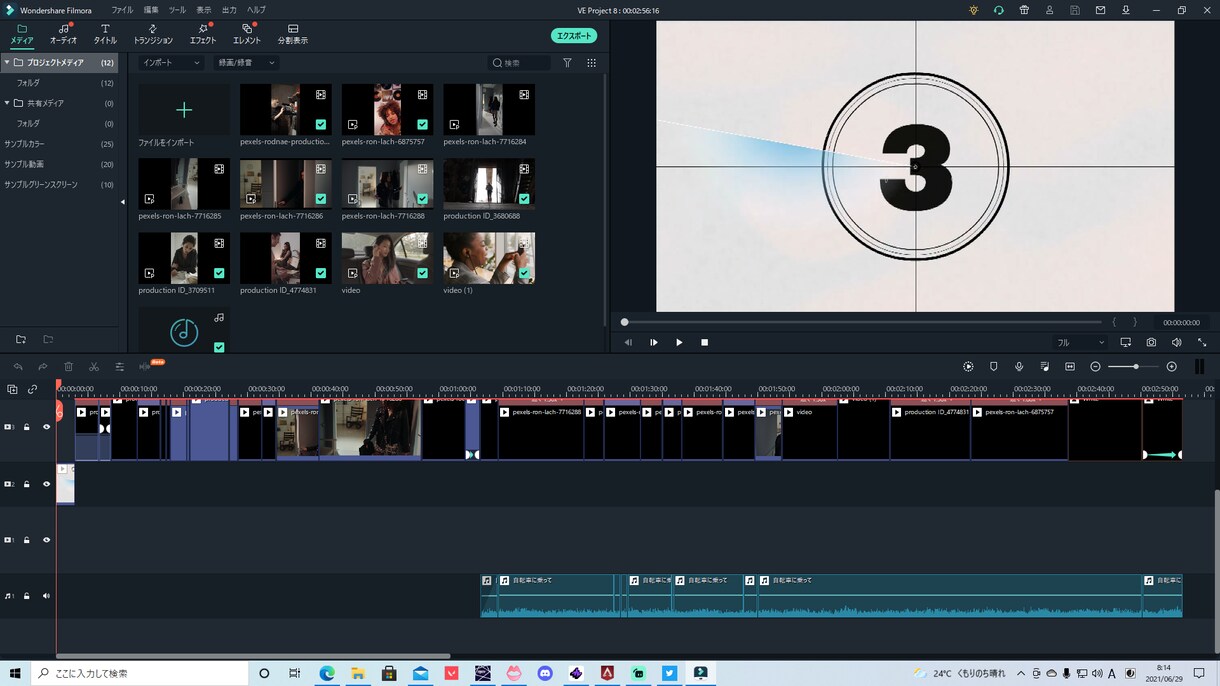The width and height of the screenshot is (1220, 686).
Task: Toggle visibility eye of video track 3
Action: click(x=46, y=427)
